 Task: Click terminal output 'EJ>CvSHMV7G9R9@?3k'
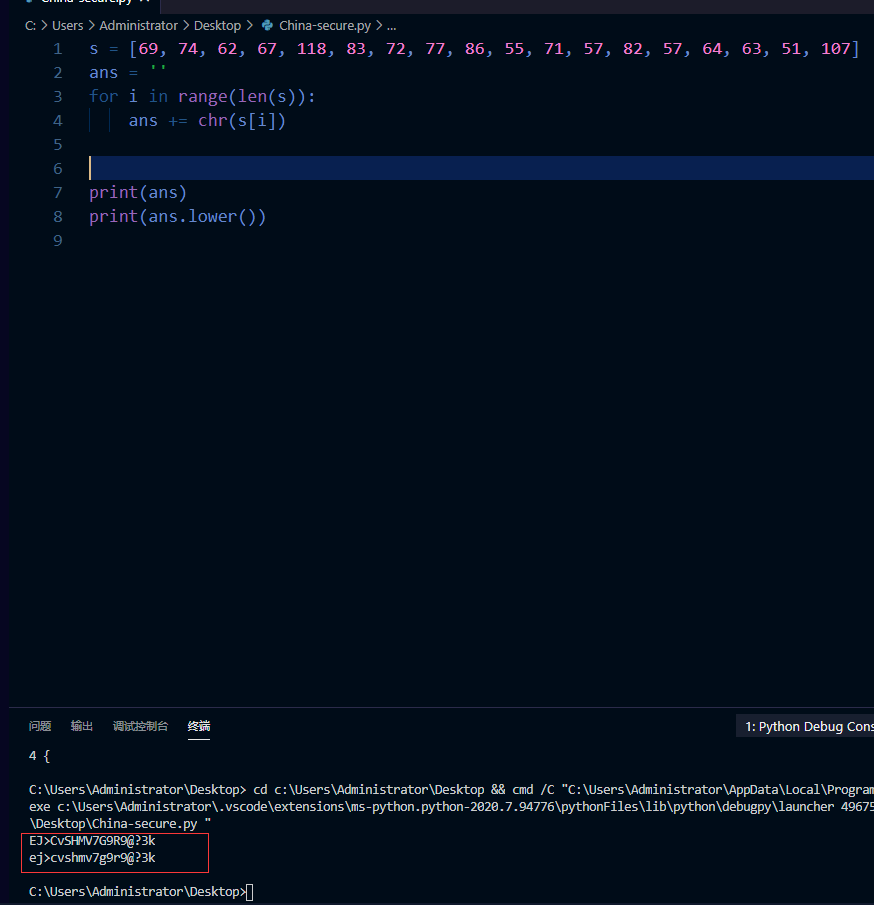[x=92, y=841]
